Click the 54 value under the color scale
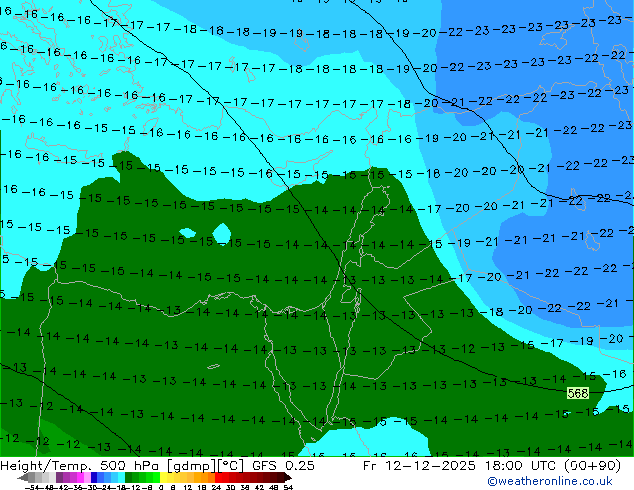Viewport: 634px width, 490px height. 287,487
